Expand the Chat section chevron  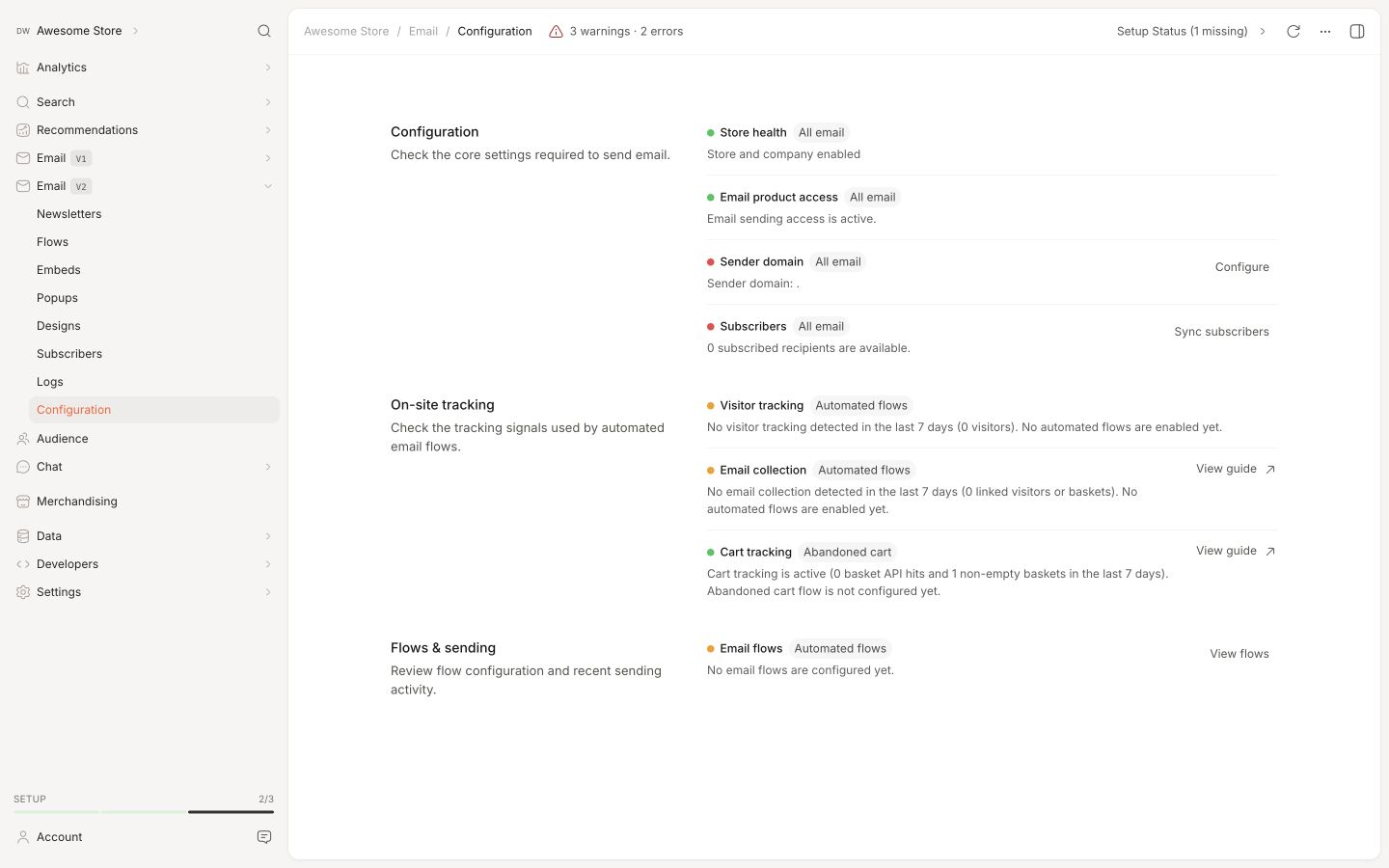pos(268,467)
